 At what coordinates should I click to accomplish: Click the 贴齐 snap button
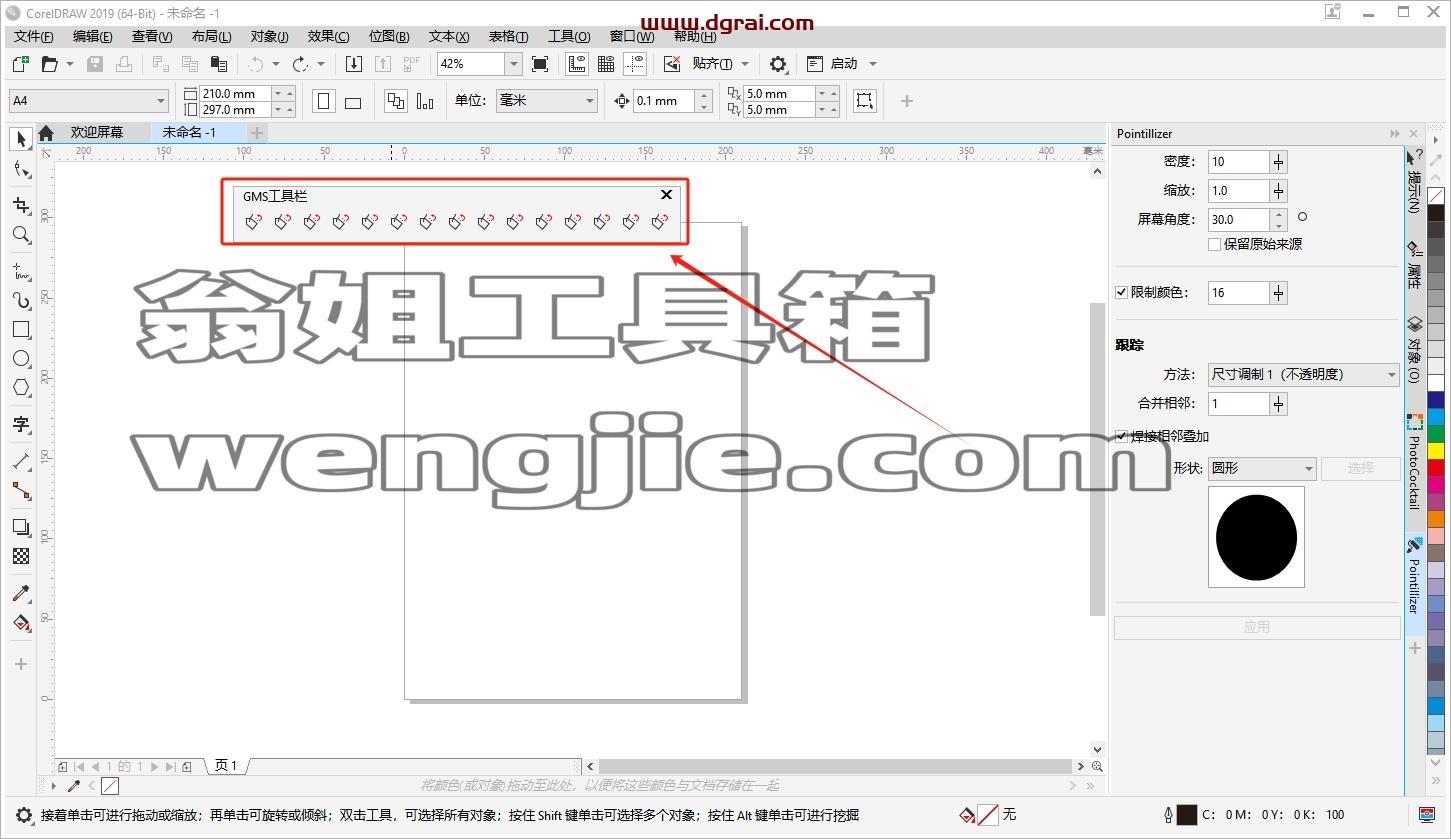713,64
